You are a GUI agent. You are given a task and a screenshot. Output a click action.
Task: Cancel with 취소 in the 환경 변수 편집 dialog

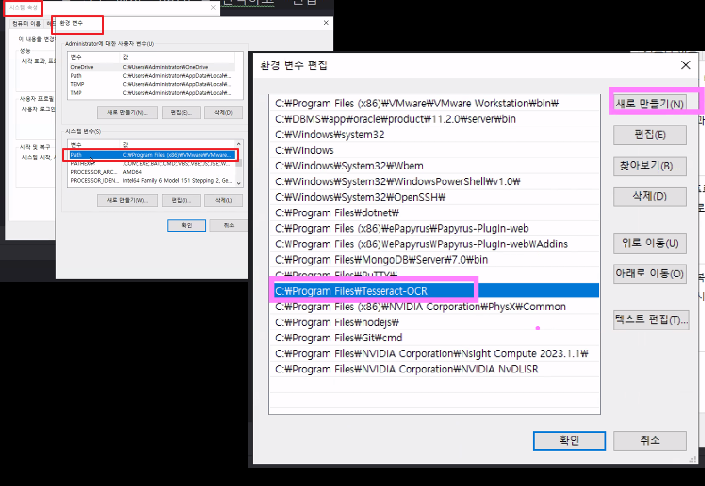(650, 441)
